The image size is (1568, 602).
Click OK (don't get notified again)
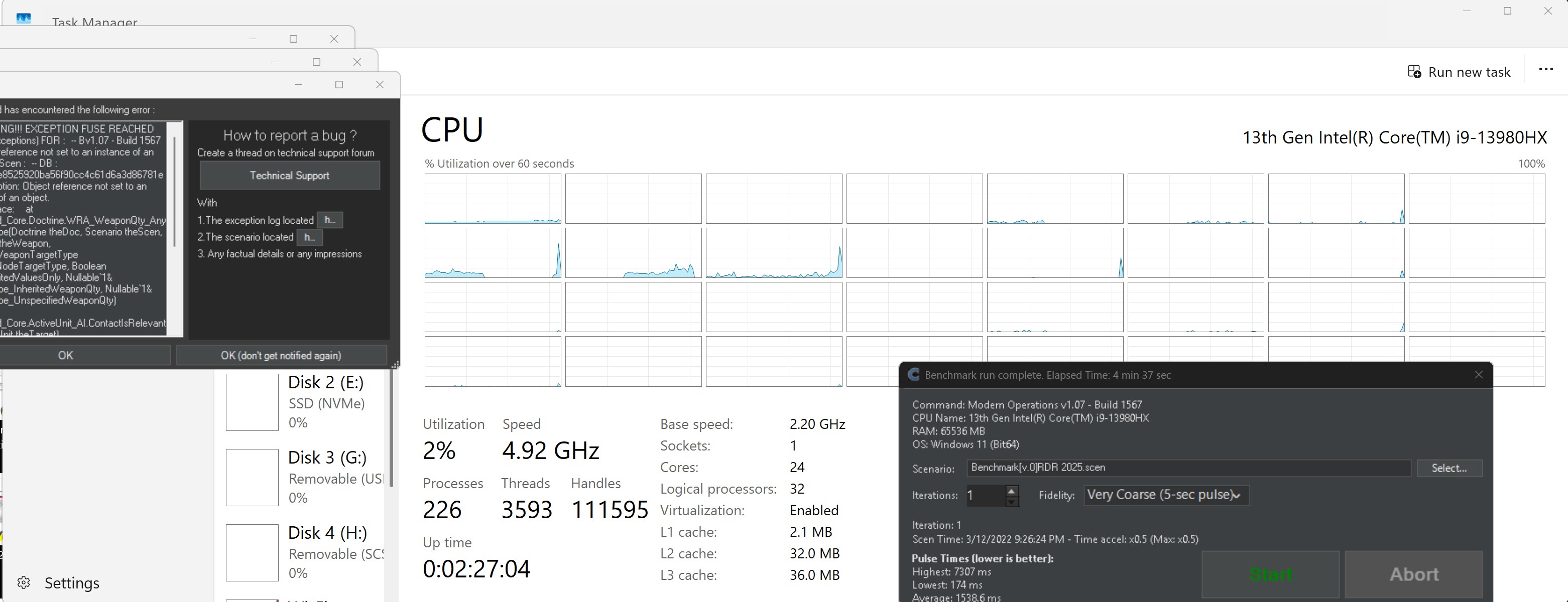281,355
